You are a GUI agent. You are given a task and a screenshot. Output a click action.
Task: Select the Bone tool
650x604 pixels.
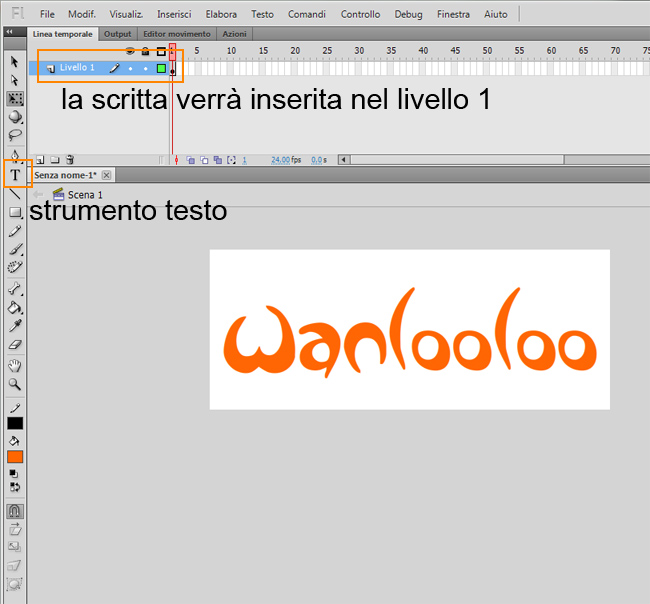pos(15,289)
